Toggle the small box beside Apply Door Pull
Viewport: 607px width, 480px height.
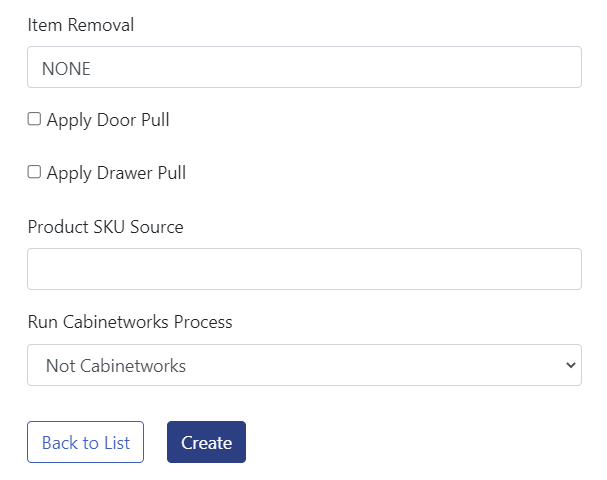[34, 119]
